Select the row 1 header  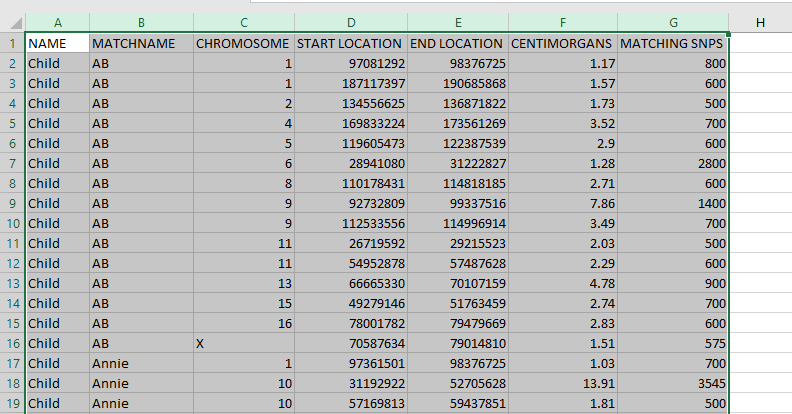coord(12,43)
